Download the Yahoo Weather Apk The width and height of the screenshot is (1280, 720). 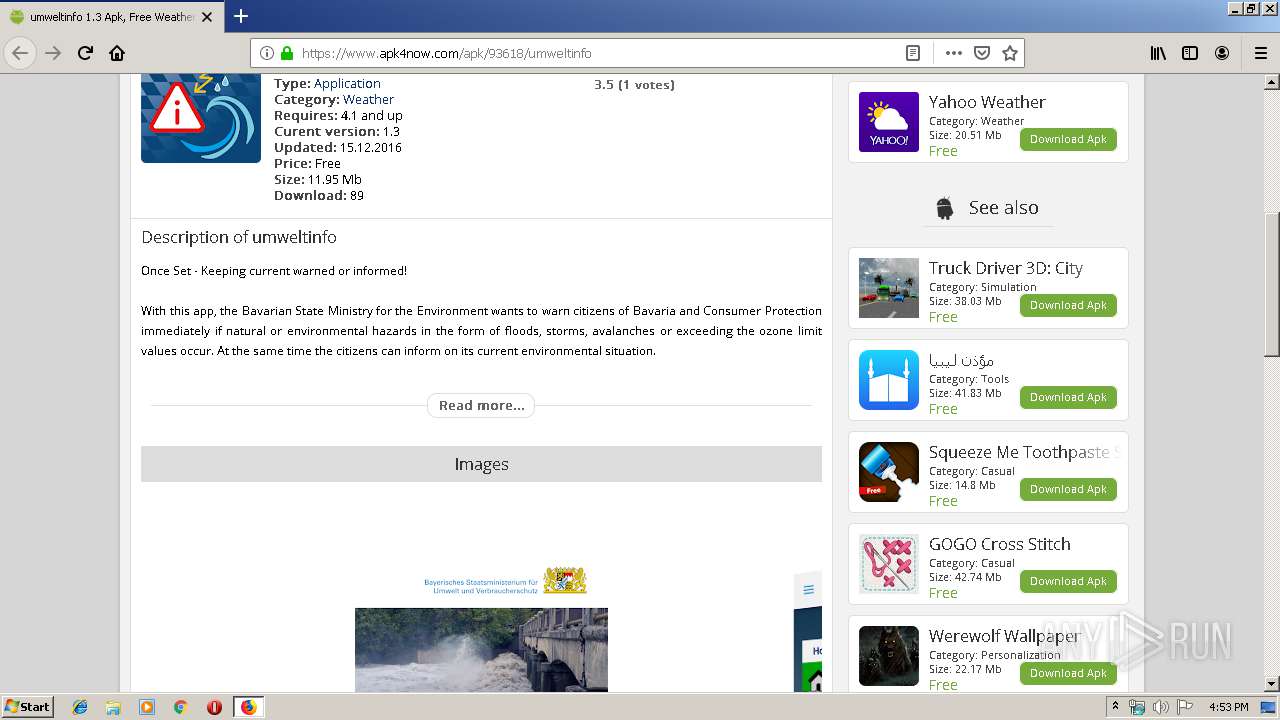tap(1068, 139)
